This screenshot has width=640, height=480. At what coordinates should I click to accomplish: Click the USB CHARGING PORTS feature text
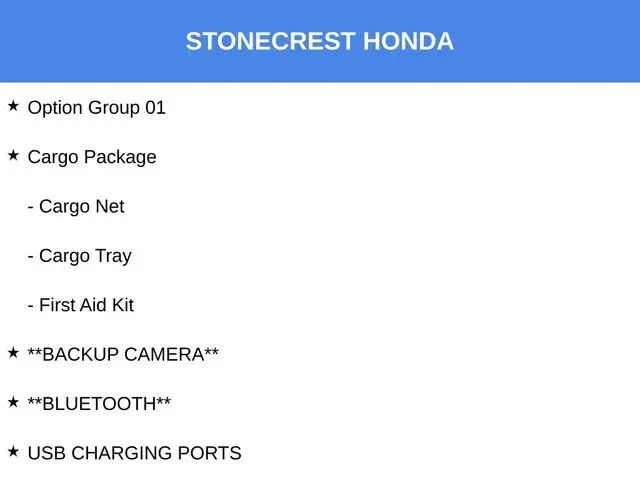point(135,453)
